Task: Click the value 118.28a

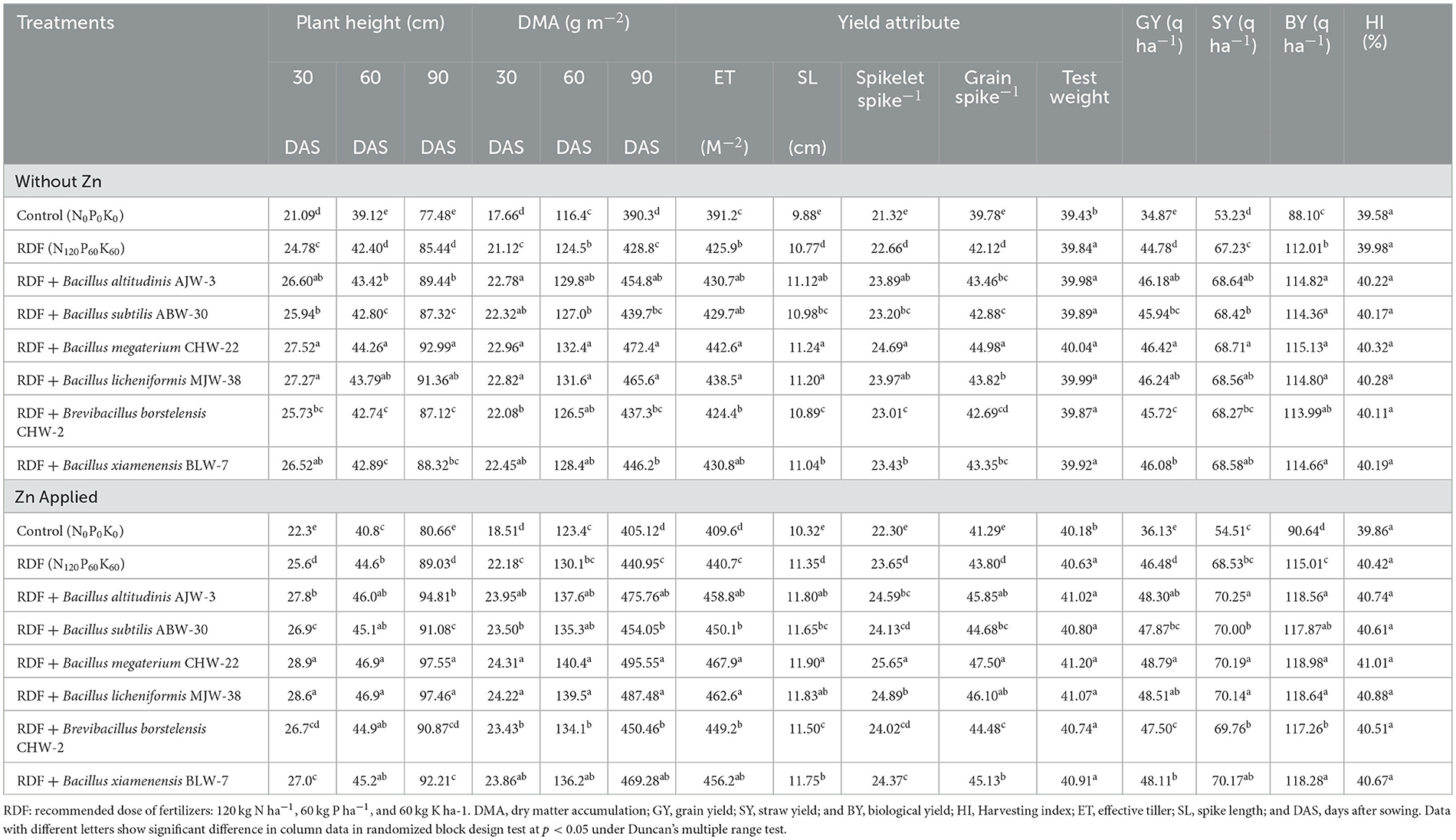Action: coord(1307,780)
